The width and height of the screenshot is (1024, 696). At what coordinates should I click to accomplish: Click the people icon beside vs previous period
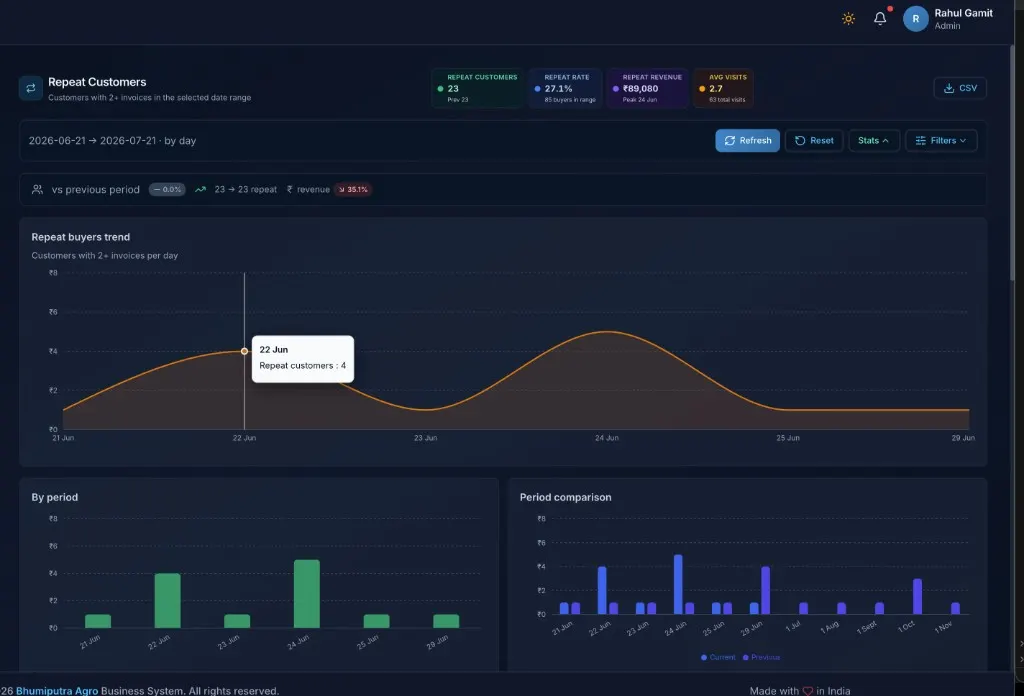pos(37,189)
